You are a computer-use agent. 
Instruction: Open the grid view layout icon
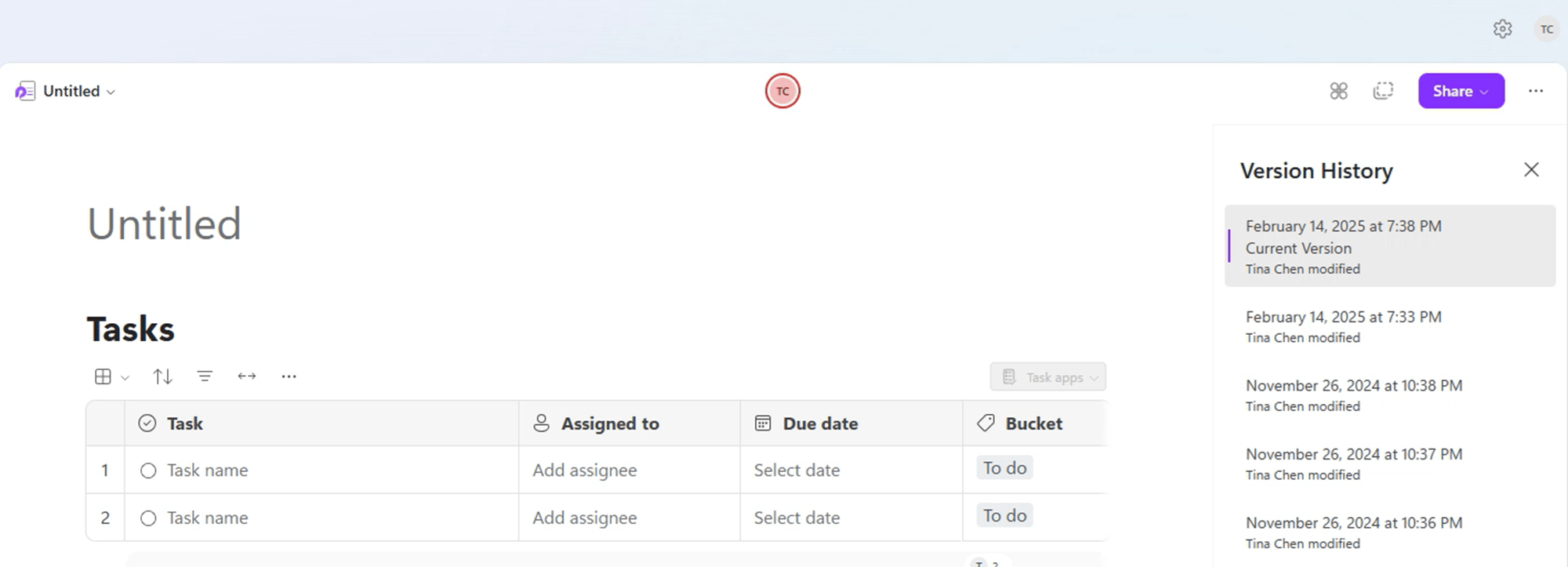(104, 376)
